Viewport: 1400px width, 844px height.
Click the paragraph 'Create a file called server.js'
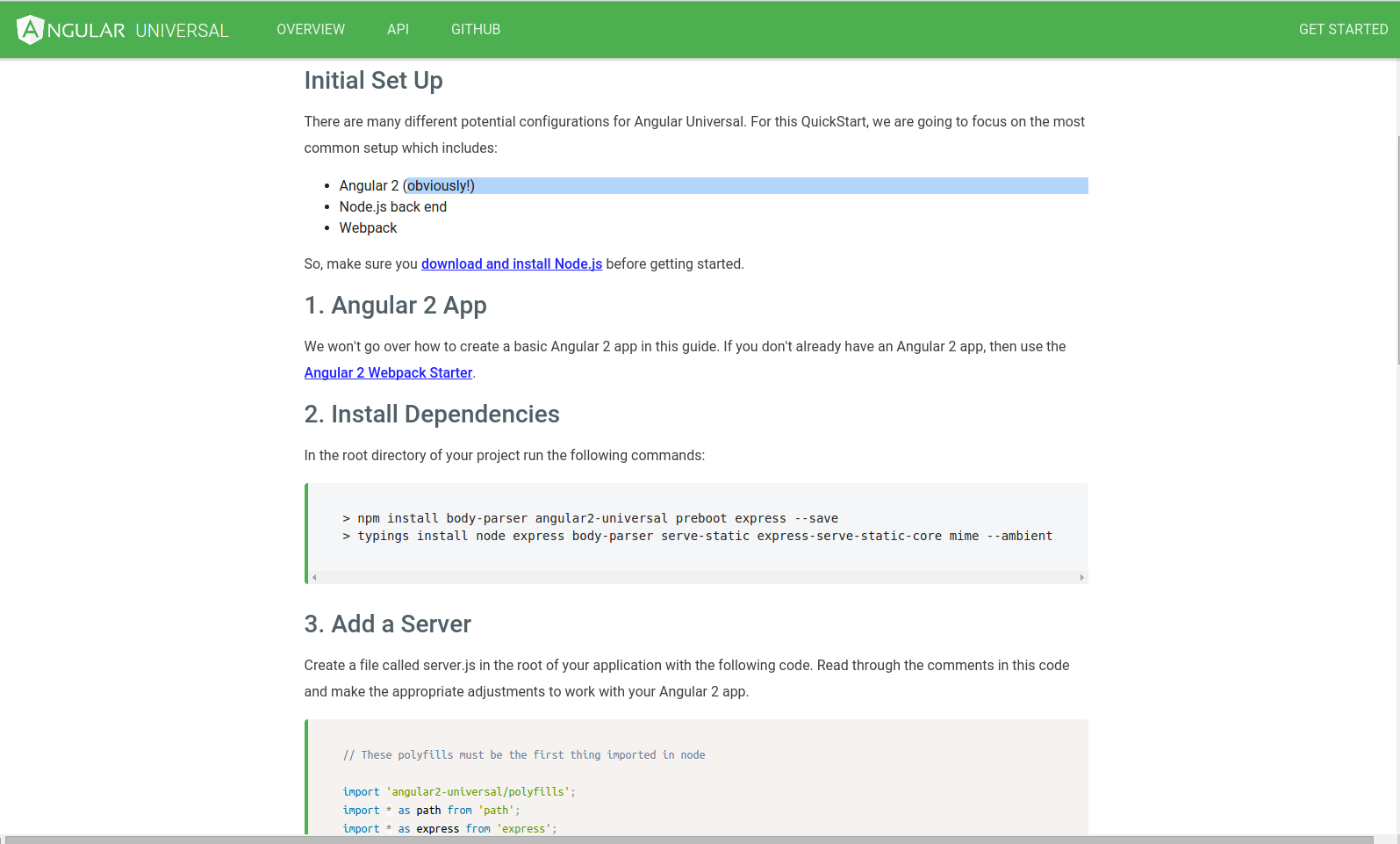click(687, 679)
